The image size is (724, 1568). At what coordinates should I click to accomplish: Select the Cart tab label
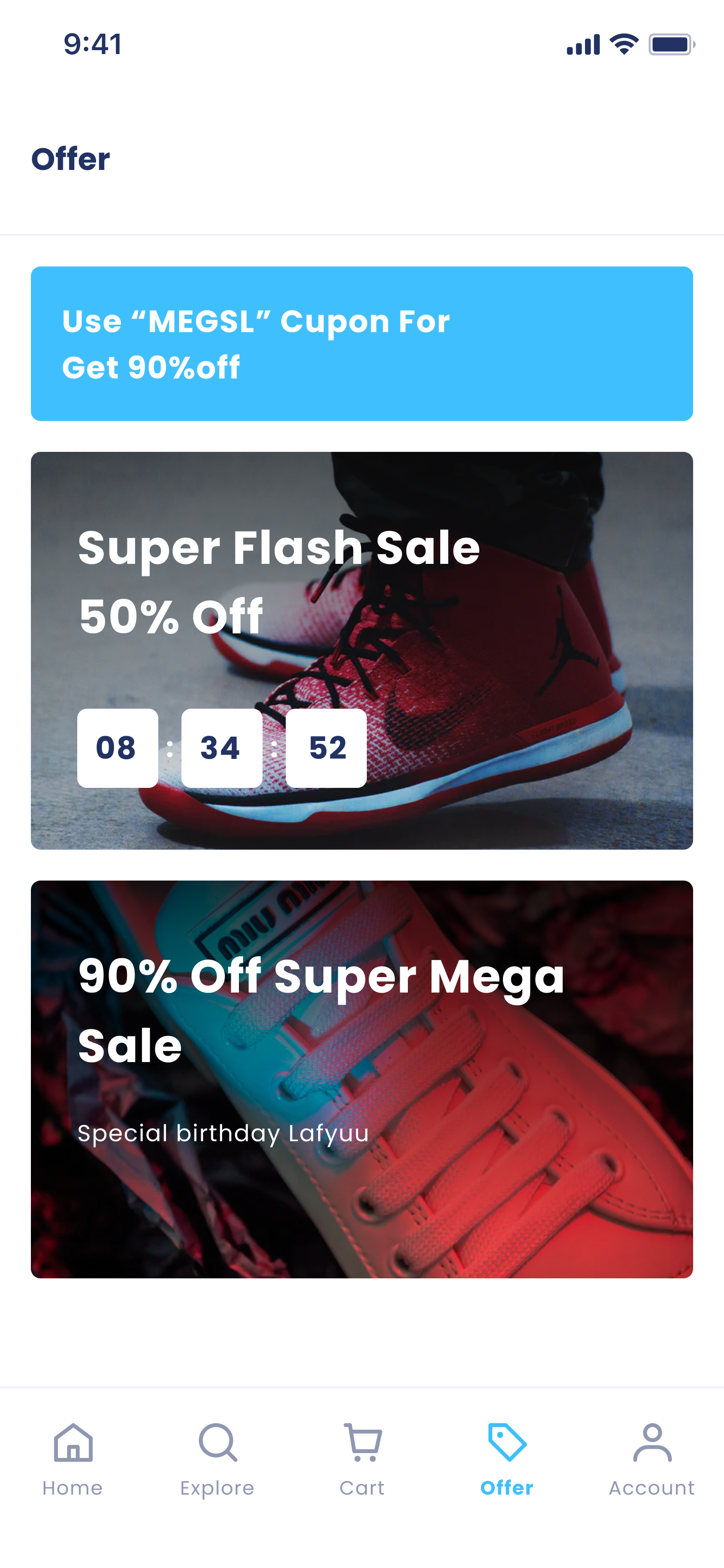tap(362, 1488)
